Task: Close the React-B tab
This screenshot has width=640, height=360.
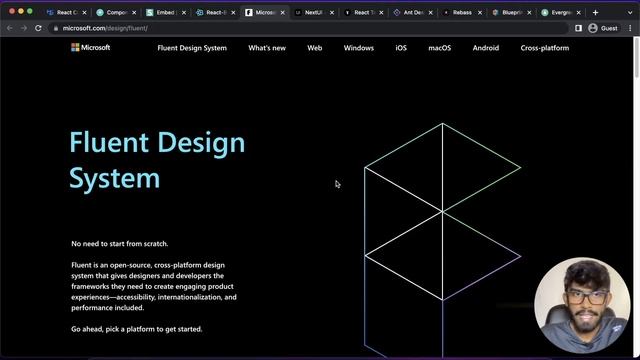Action: (x=233, y=13)
